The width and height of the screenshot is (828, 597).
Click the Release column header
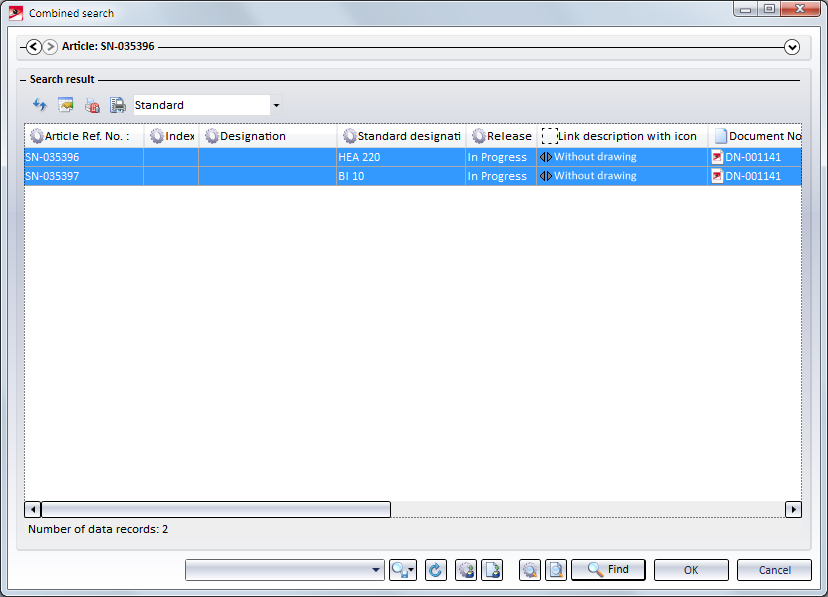(x=501, y=136)
